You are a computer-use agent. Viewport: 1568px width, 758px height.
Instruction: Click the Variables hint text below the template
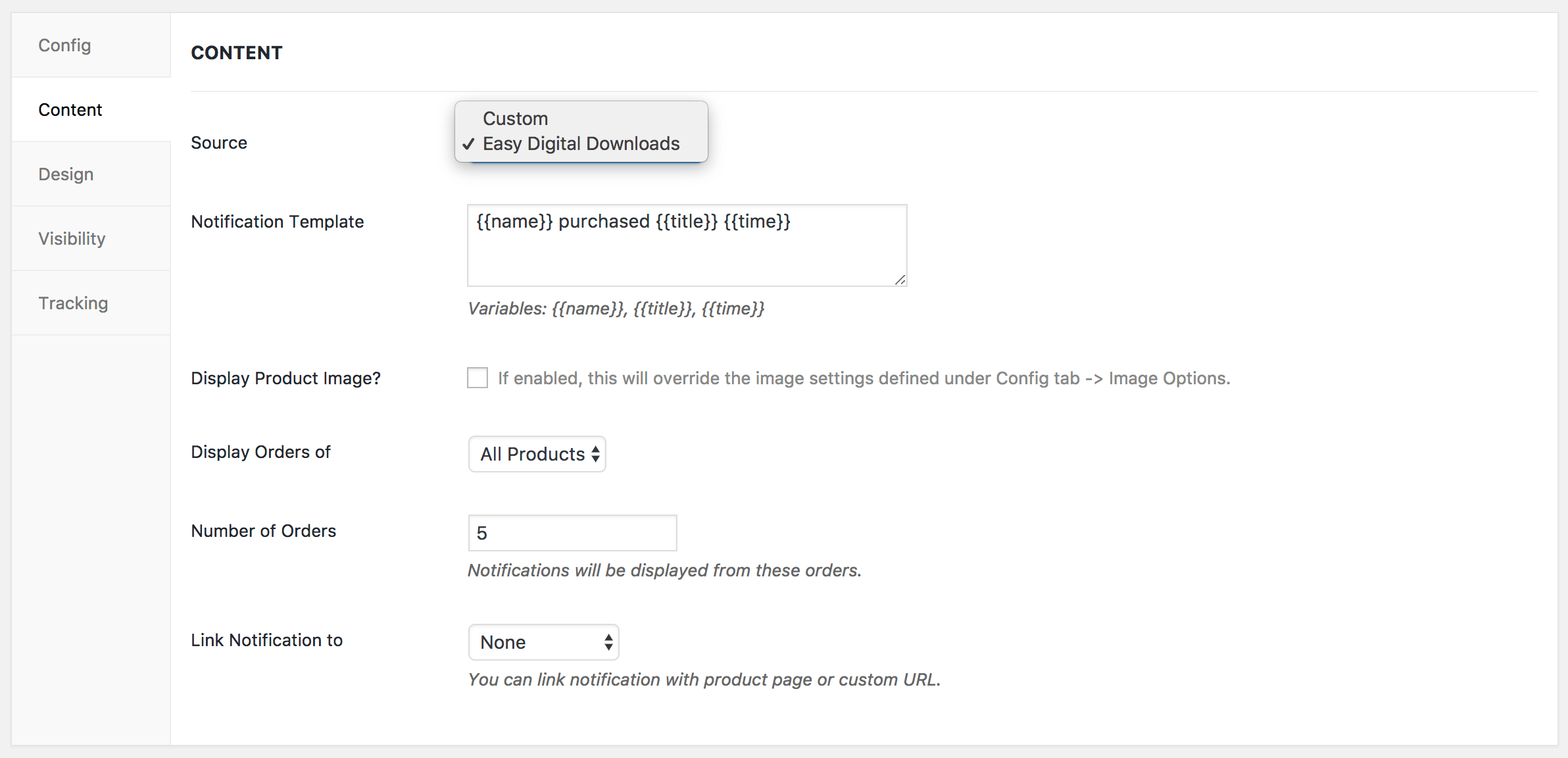pos(616,309)
